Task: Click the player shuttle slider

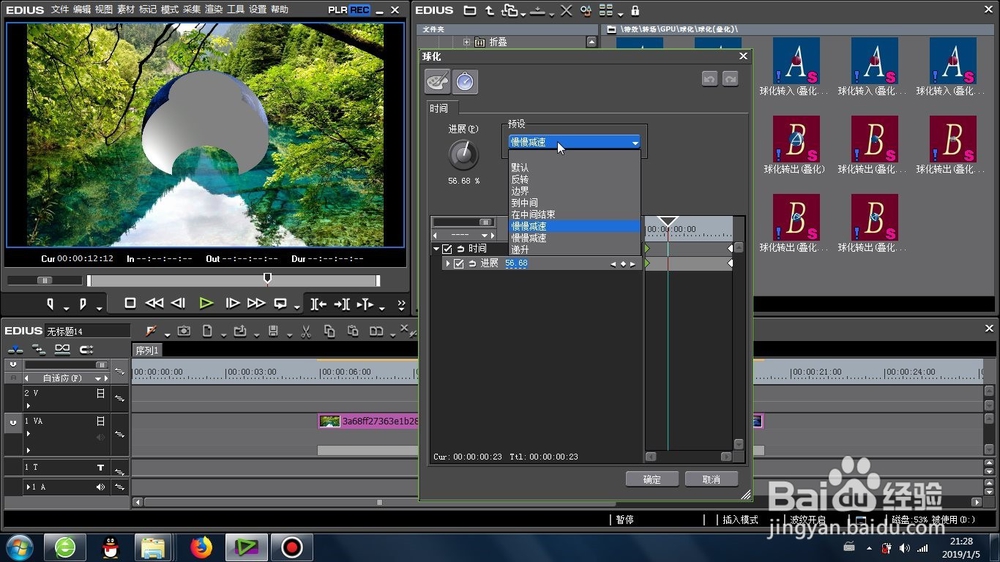Action: [45, 280]
